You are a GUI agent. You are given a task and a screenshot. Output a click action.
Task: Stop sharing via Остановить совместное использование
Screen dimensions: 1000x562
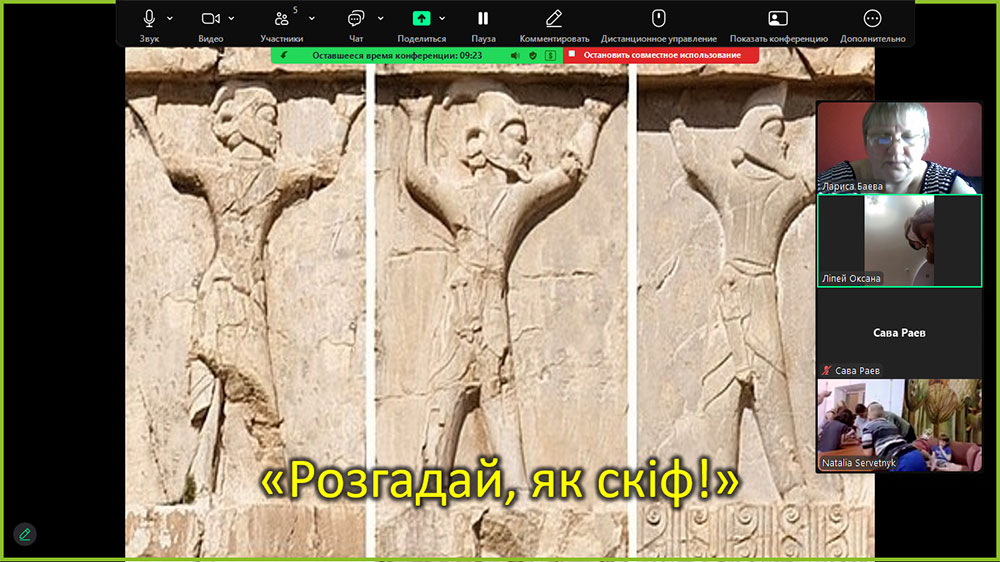(x=661, y=55)
